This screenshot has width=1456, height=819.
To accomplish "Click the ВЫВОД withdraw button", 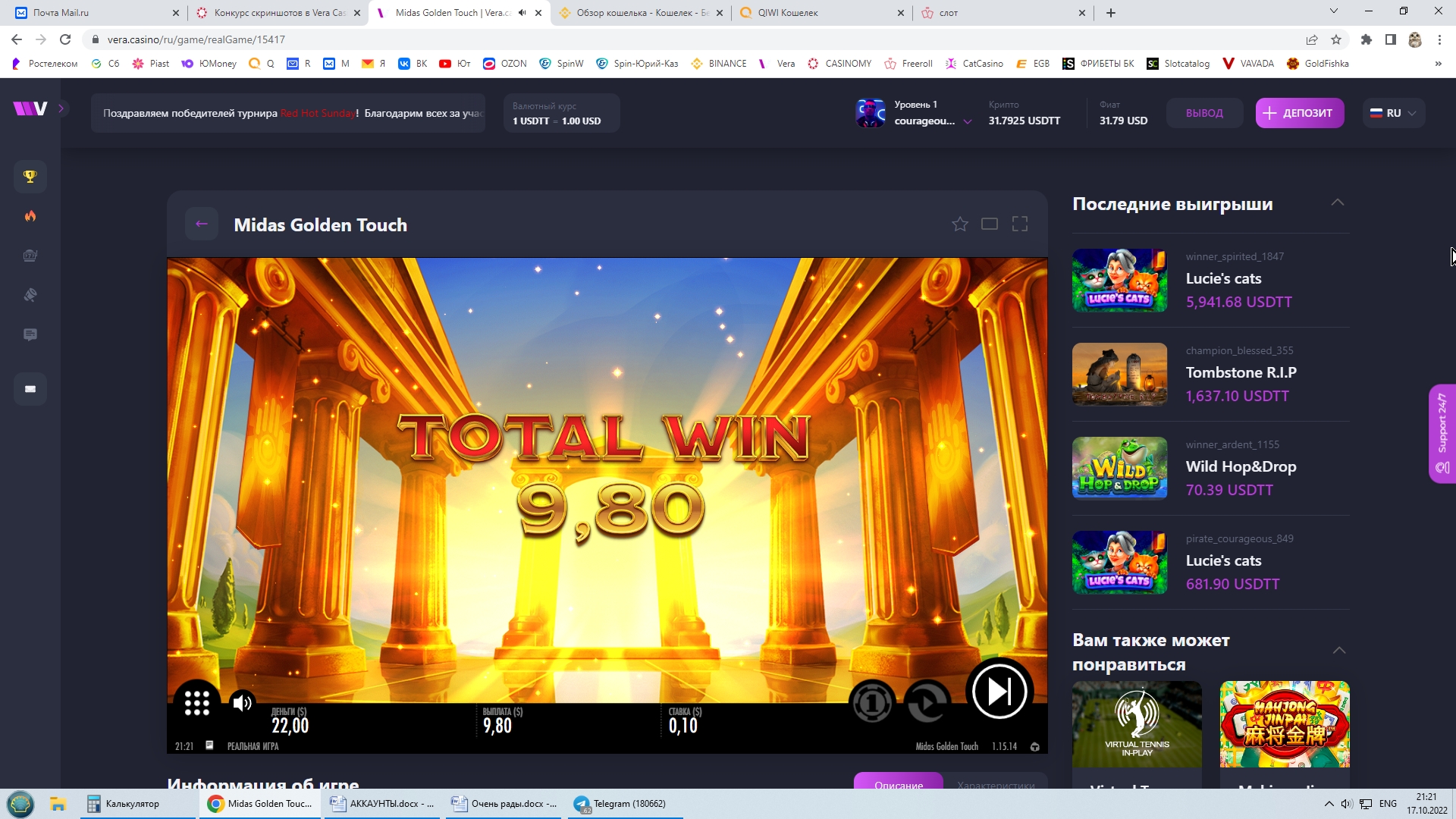I will 1204,113.
